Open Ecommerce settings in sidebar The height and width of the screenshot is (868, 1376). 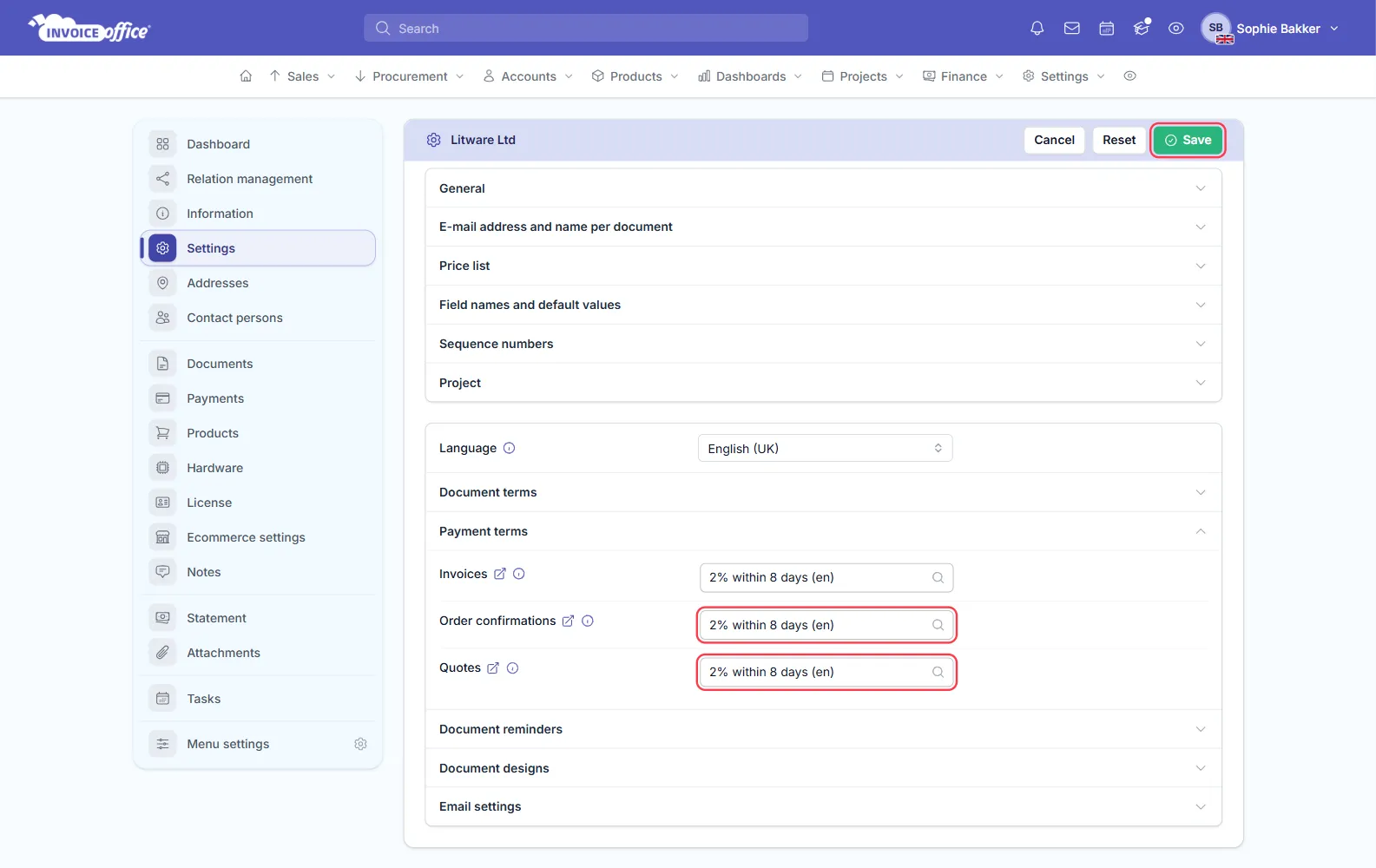pos(258,537)
